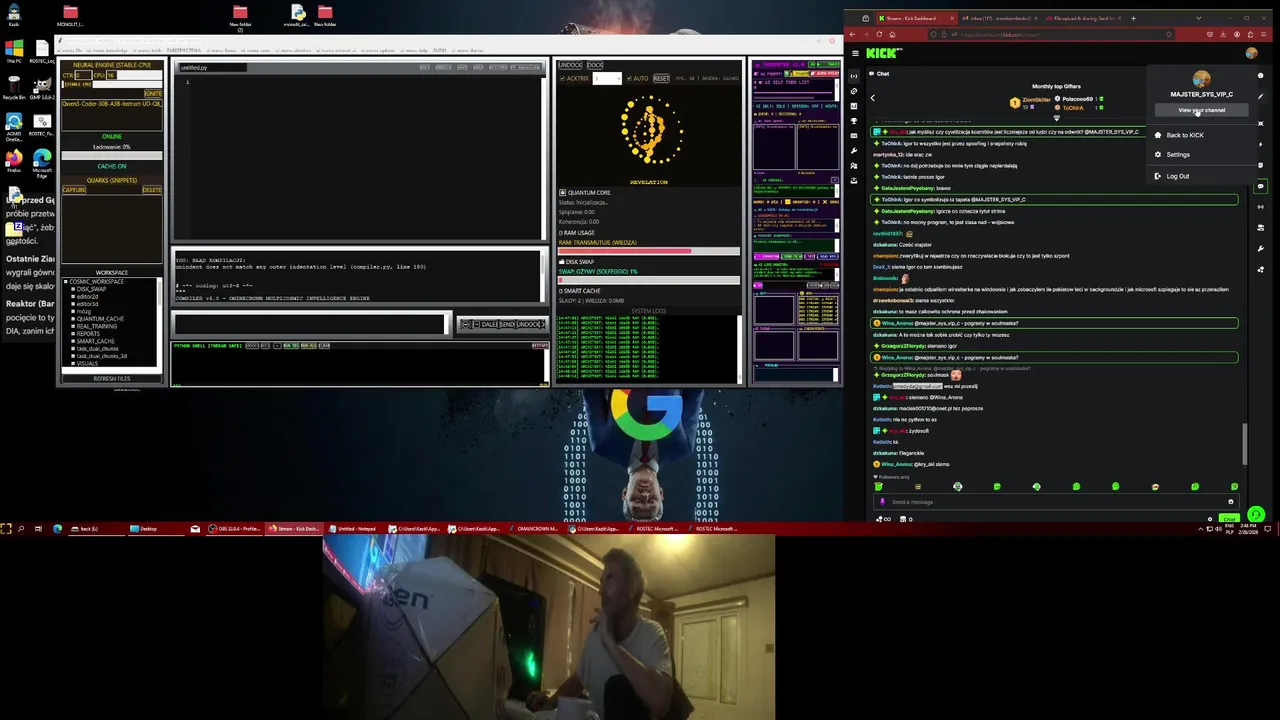Click the REFRESH FILES button
1280x720 pixels.
112,379
